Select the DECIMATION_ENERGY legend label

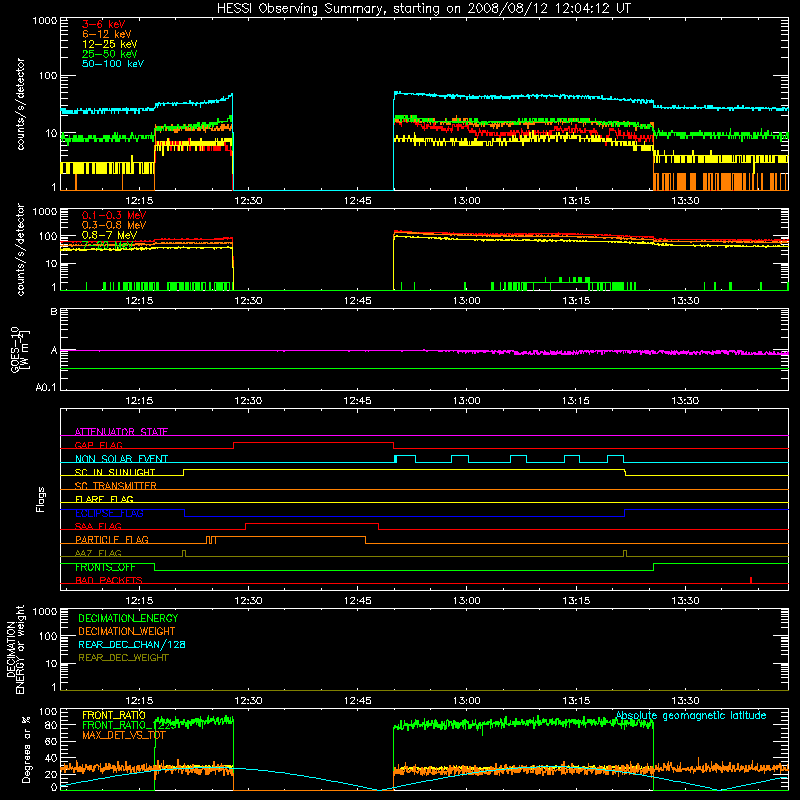128,618
